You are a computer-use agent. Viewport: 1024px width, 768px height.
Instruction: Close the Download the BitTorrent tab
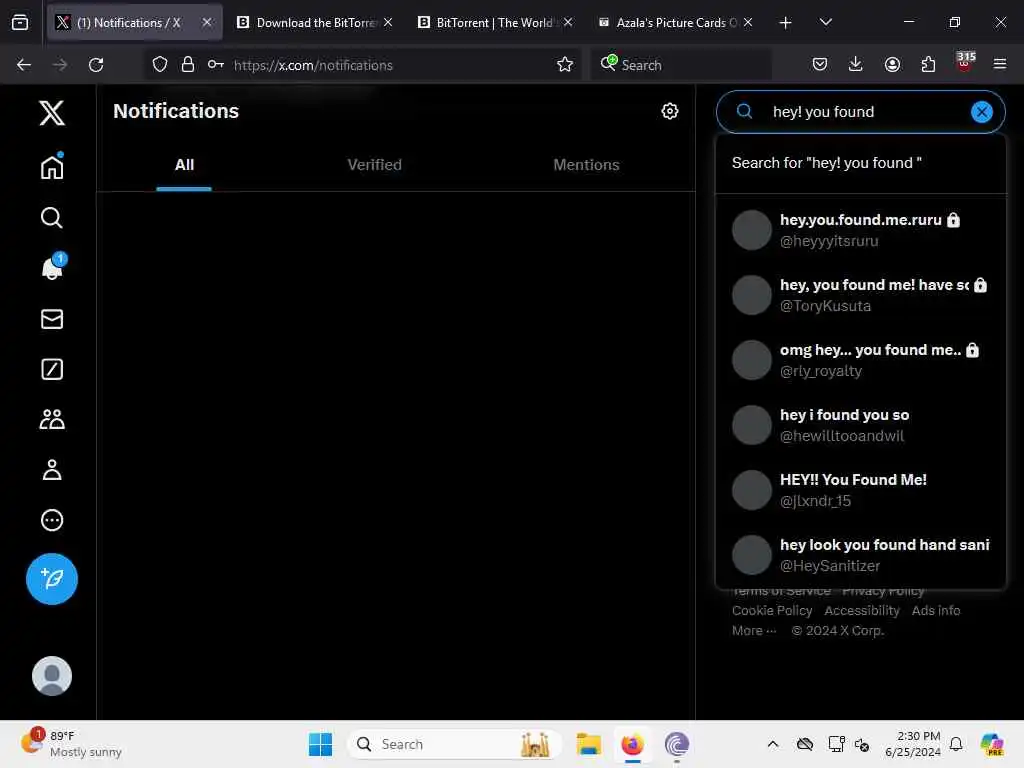point(388,22)
